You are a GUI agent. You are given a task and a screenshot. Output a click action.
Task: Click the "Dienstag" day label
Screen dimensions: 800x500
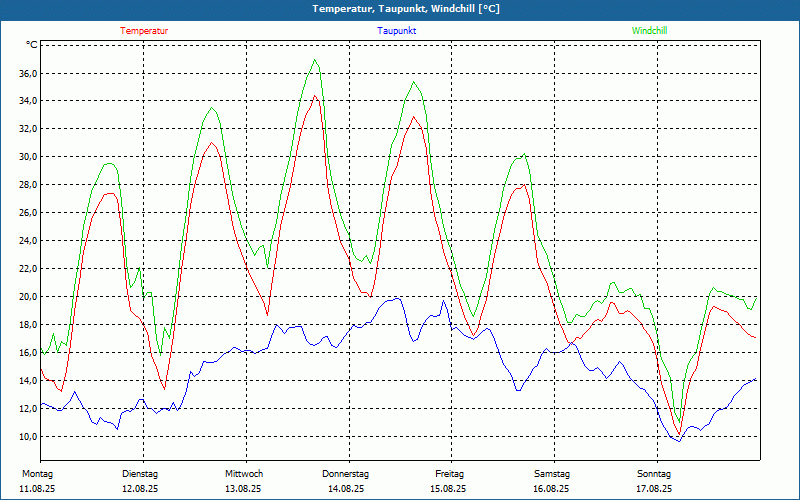[140, 474]
